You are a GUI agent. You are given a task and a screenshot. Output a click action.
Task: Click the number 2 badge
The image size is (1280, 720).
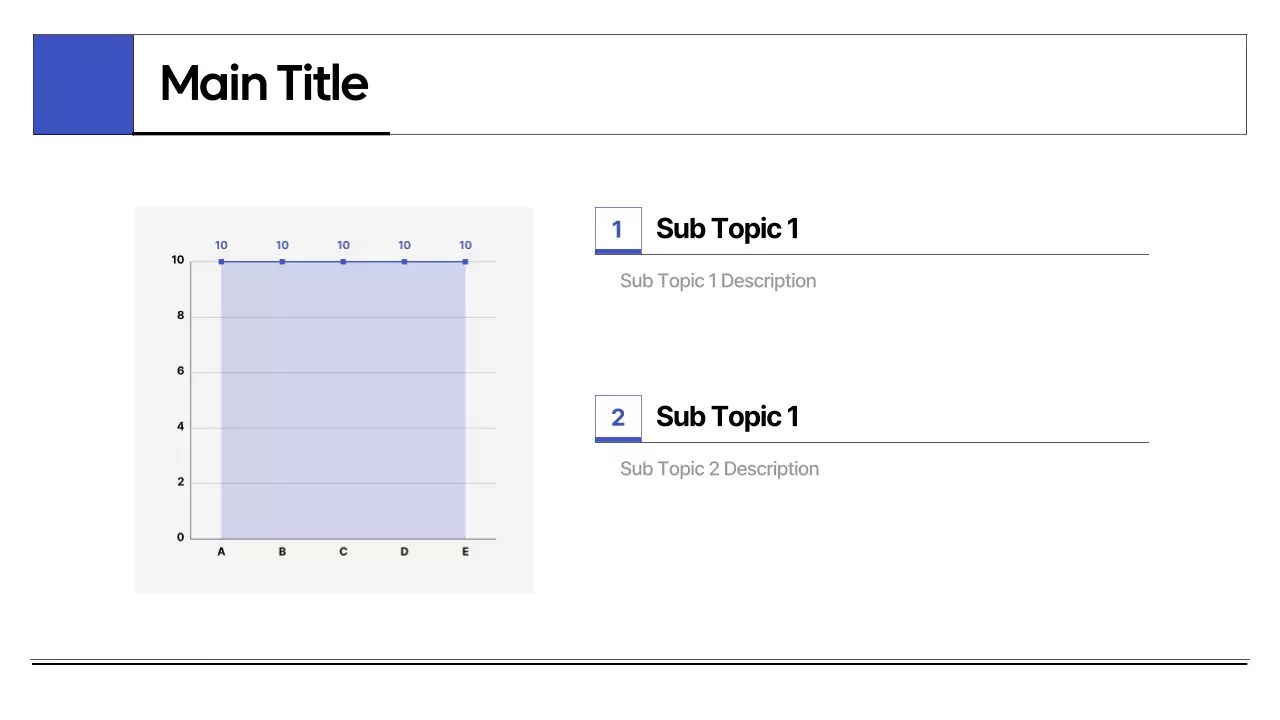(x=617, y=417)
